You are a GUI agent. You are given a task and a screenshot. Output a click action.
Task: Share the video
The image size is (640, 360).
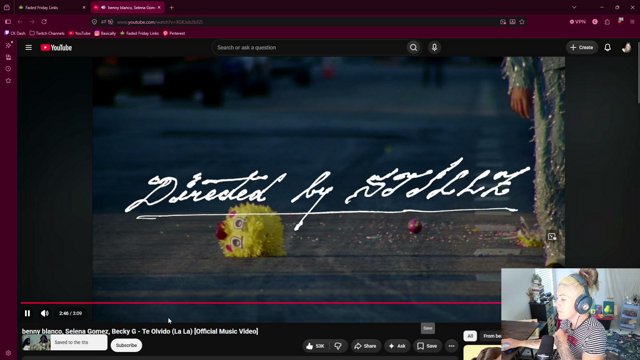[x=365, y=346]
